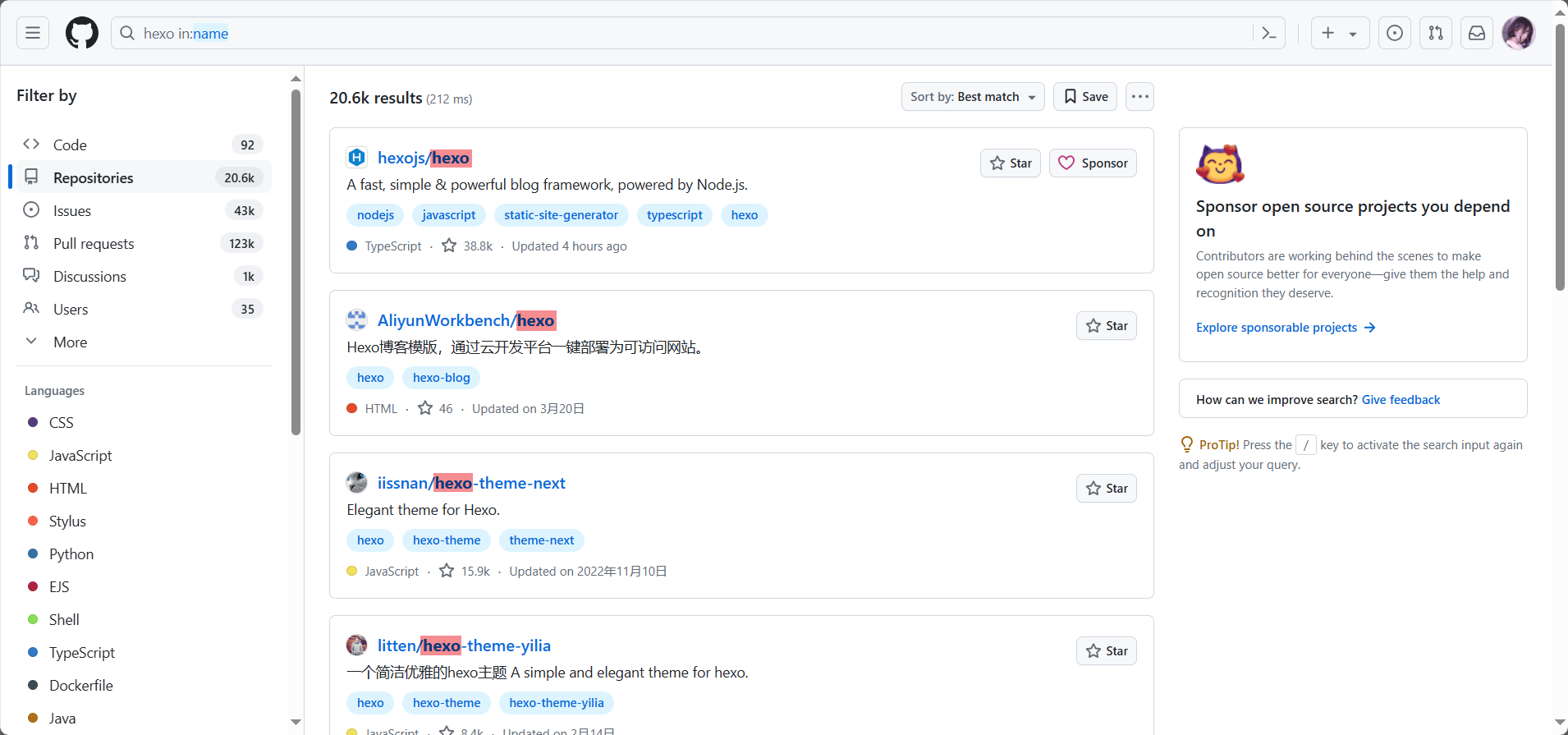
Task: Star the AliyunWorkbench/hexo repository
Action: (x=1106, y=326)
